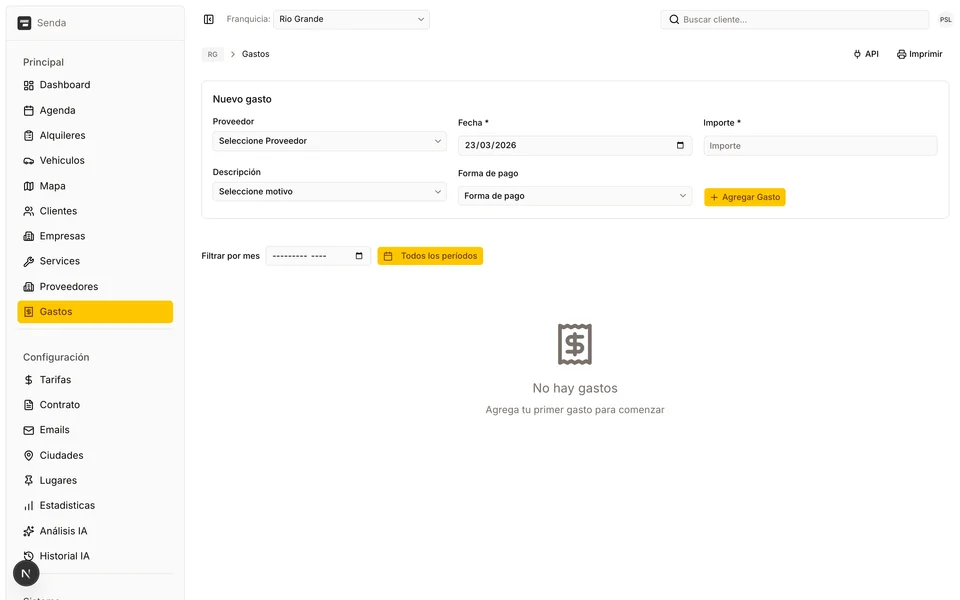Open the Seleccione motivo dropdown

(329, 191)
